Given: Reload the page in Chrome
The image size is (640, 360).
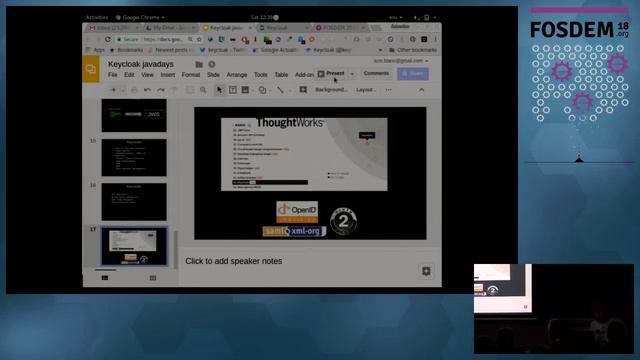Looking at the screenshot, I should (x=108, y=40).
